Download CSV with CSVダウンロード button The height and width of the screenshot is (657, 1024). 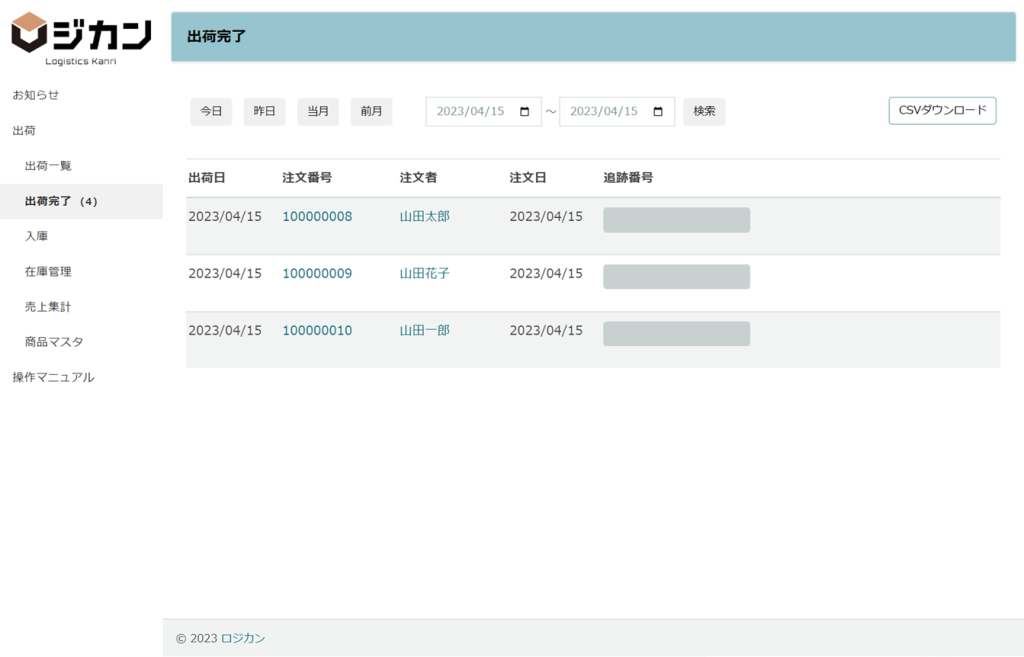pos(942,111)
